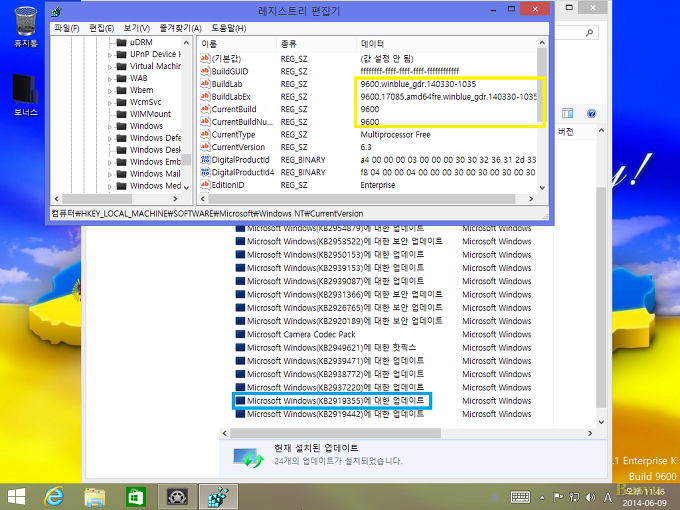Select the DigitalProductId binary value icon

[205, 159]
